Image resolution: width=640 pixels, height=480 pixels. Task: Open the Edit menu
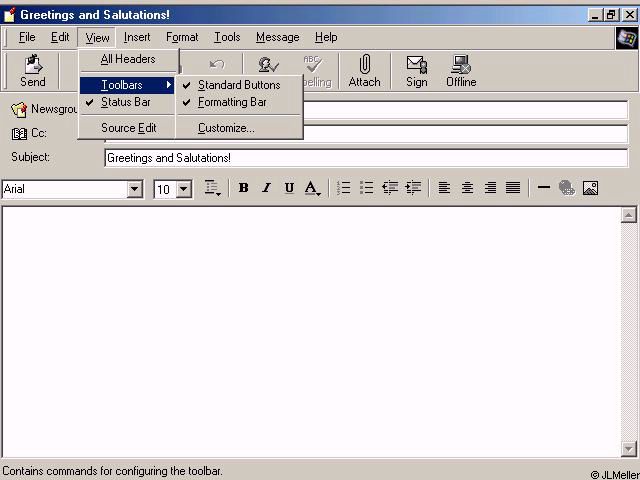click(x=60, y=38)
